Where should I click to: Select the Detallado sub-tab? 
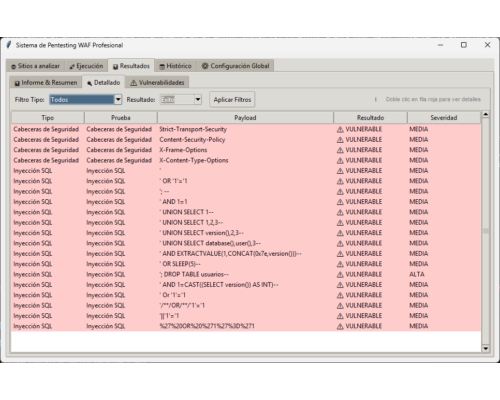click(x=103, y=82)
